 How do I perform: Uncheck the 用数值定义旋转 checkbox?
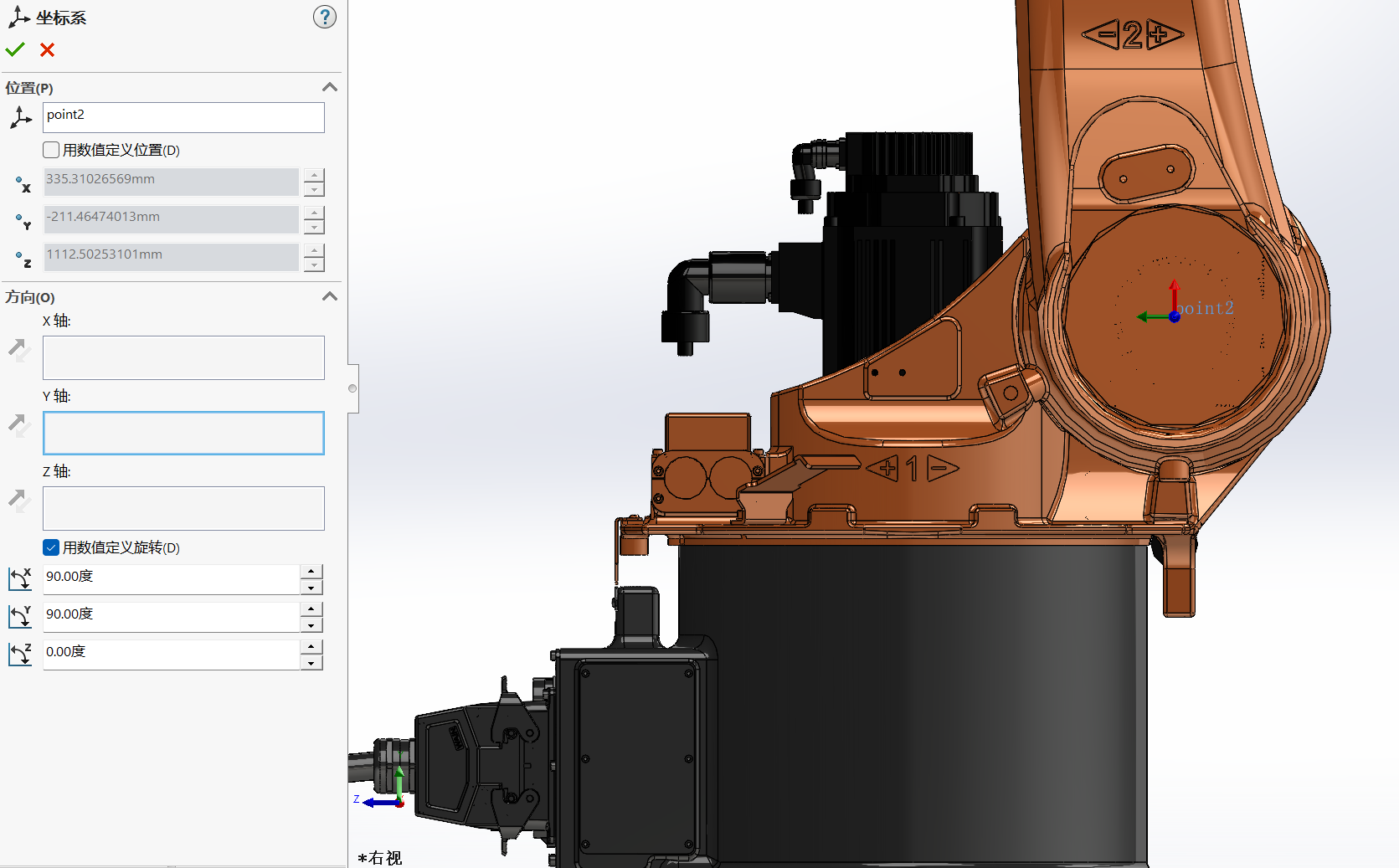(x=52, y=547)
